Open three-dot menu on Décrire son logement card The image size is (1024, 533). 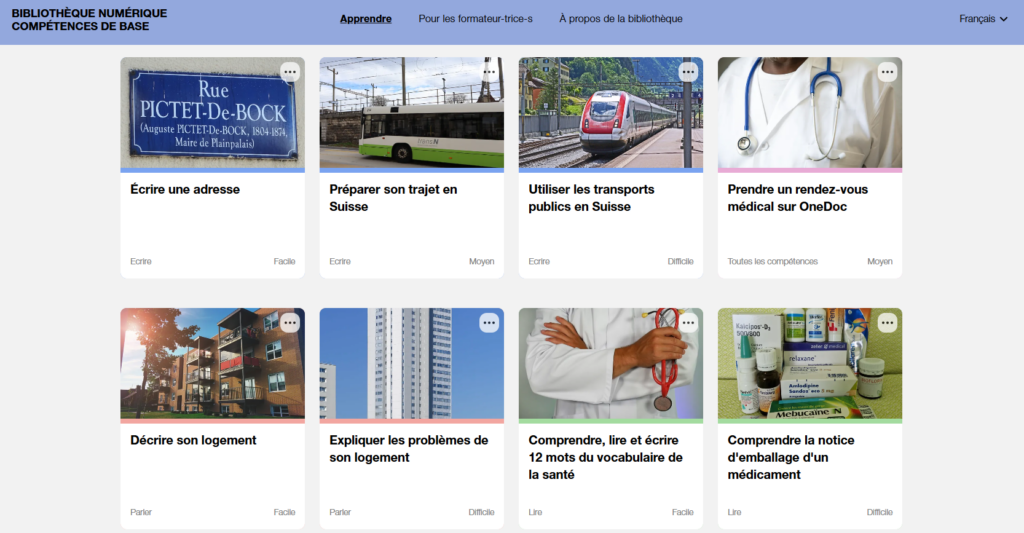pos(290,323)
